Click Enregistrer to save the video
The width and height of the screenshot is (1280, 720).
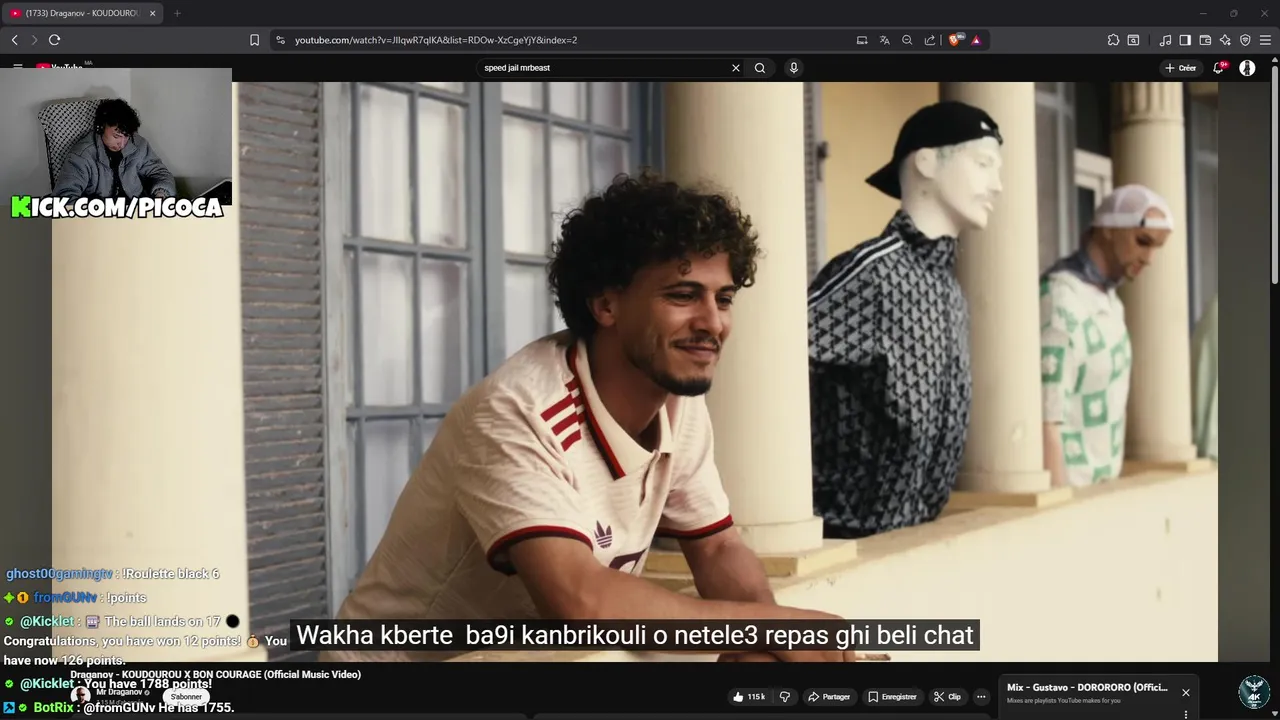(893, 697)
